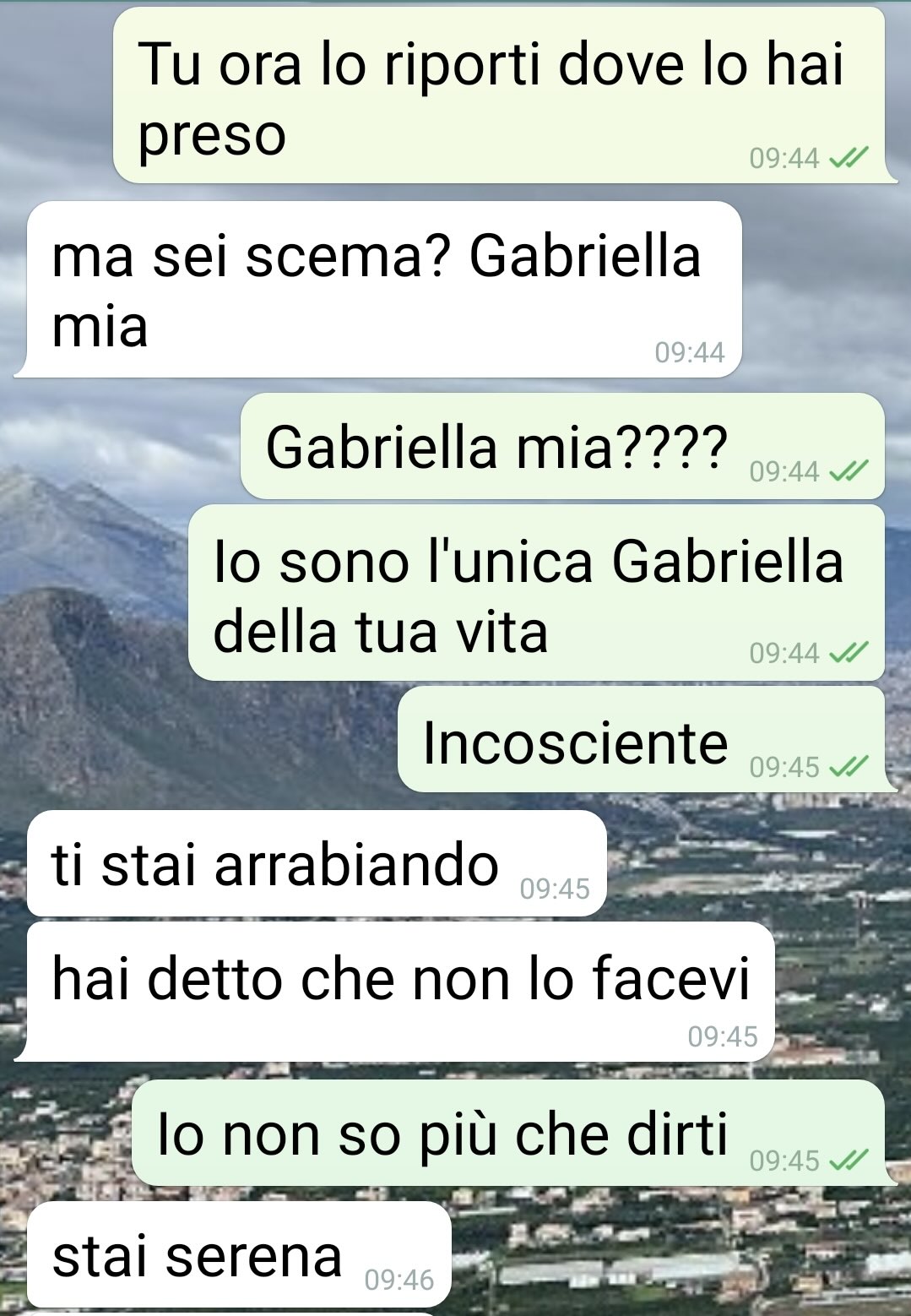This screenshot has height=1316, width=911.
Task: Click read-receipt checkmarks on 'Tu ora lo riporti' message
Action: [x=849, y=158]
